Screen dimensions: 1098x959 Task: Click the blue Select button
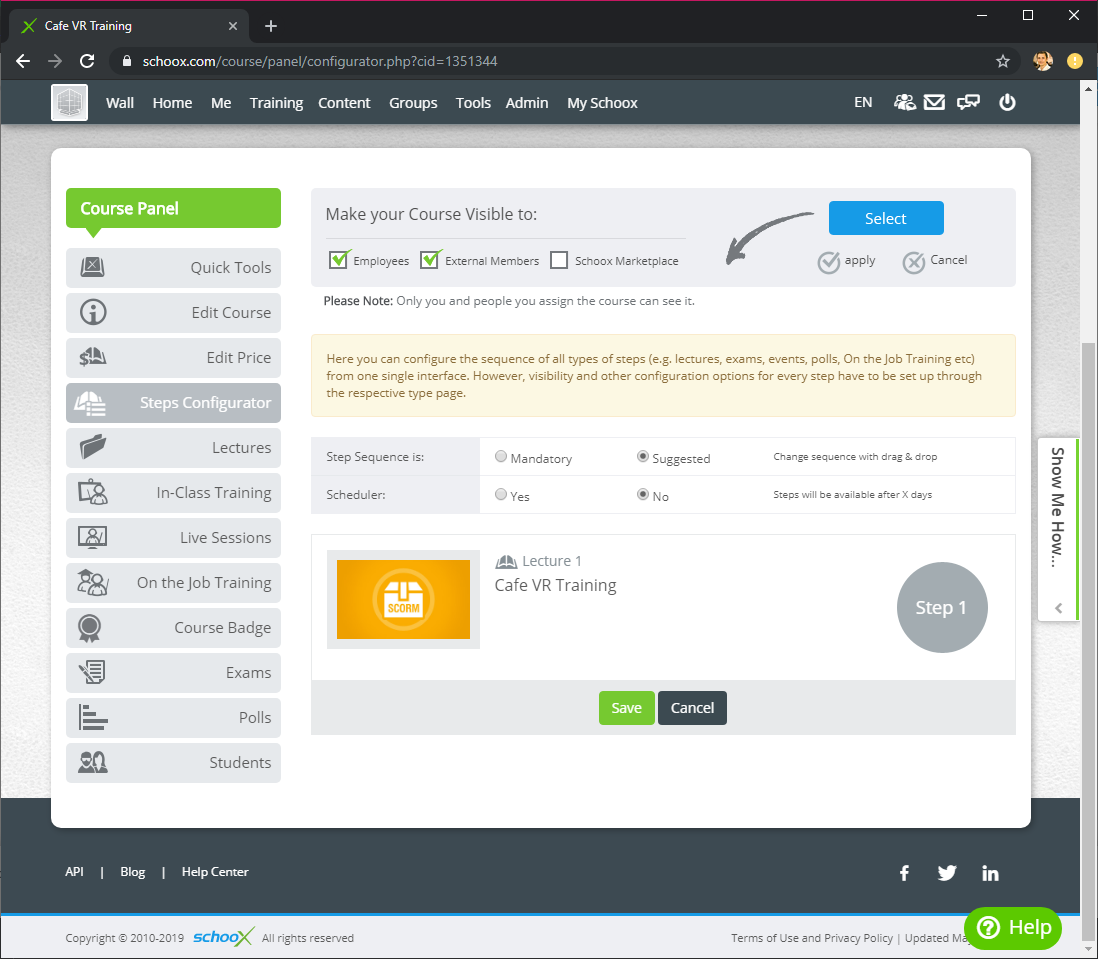click(886, 218)
